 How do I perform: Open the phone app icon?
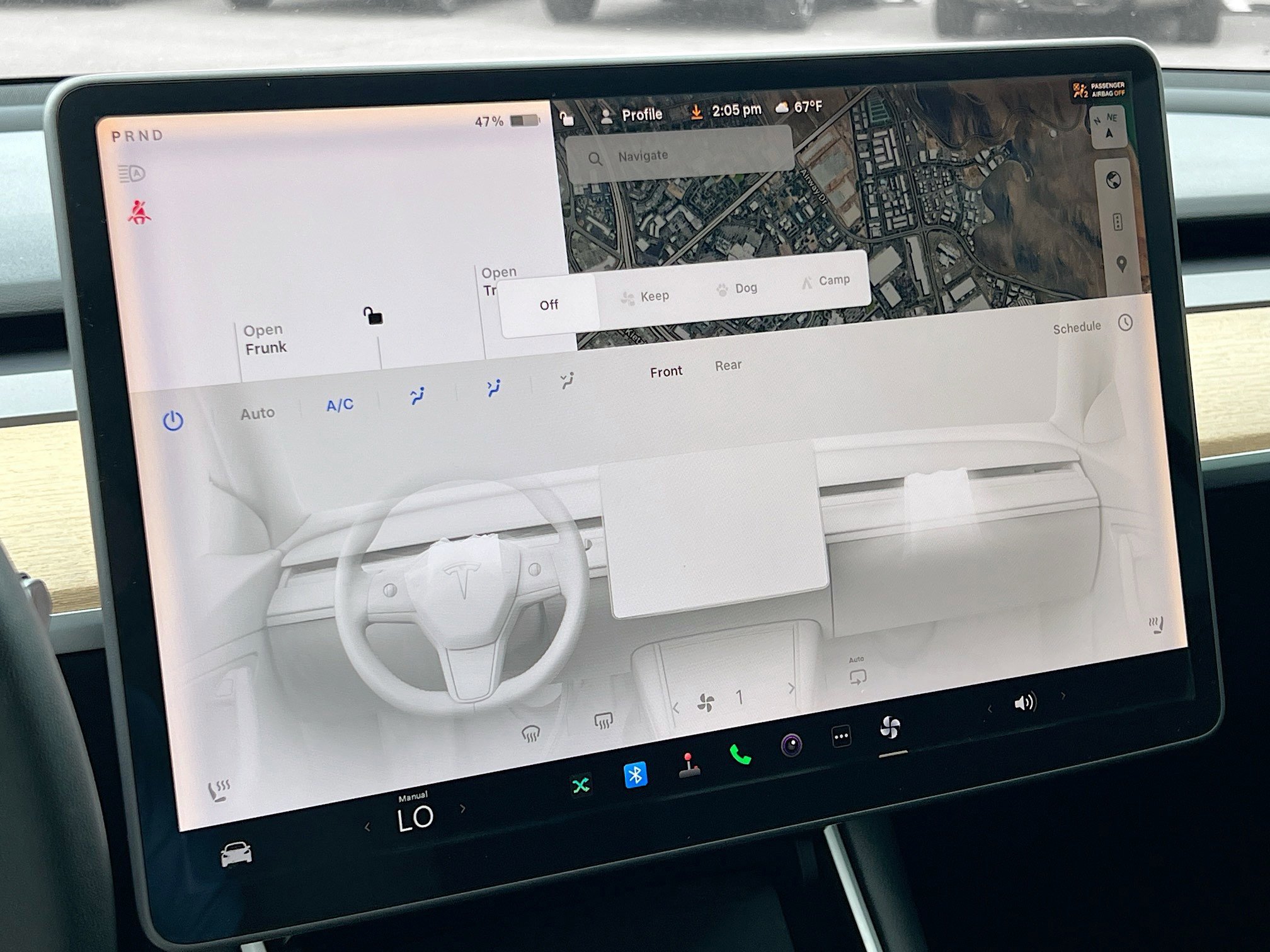(740, 754)
